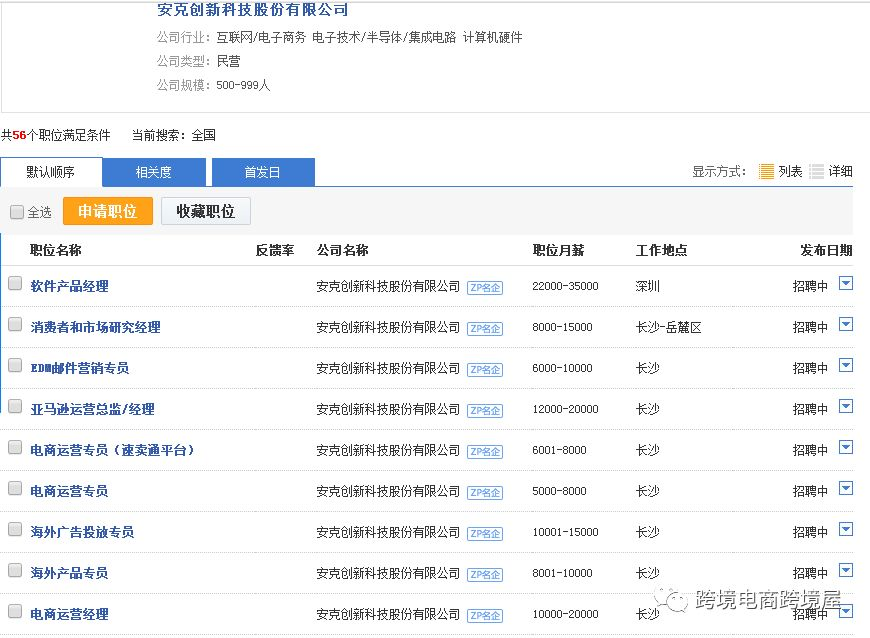Expand details arrow for 消费者和市场研究经理 row
The image size is (870, 638).
click(846, 325)
